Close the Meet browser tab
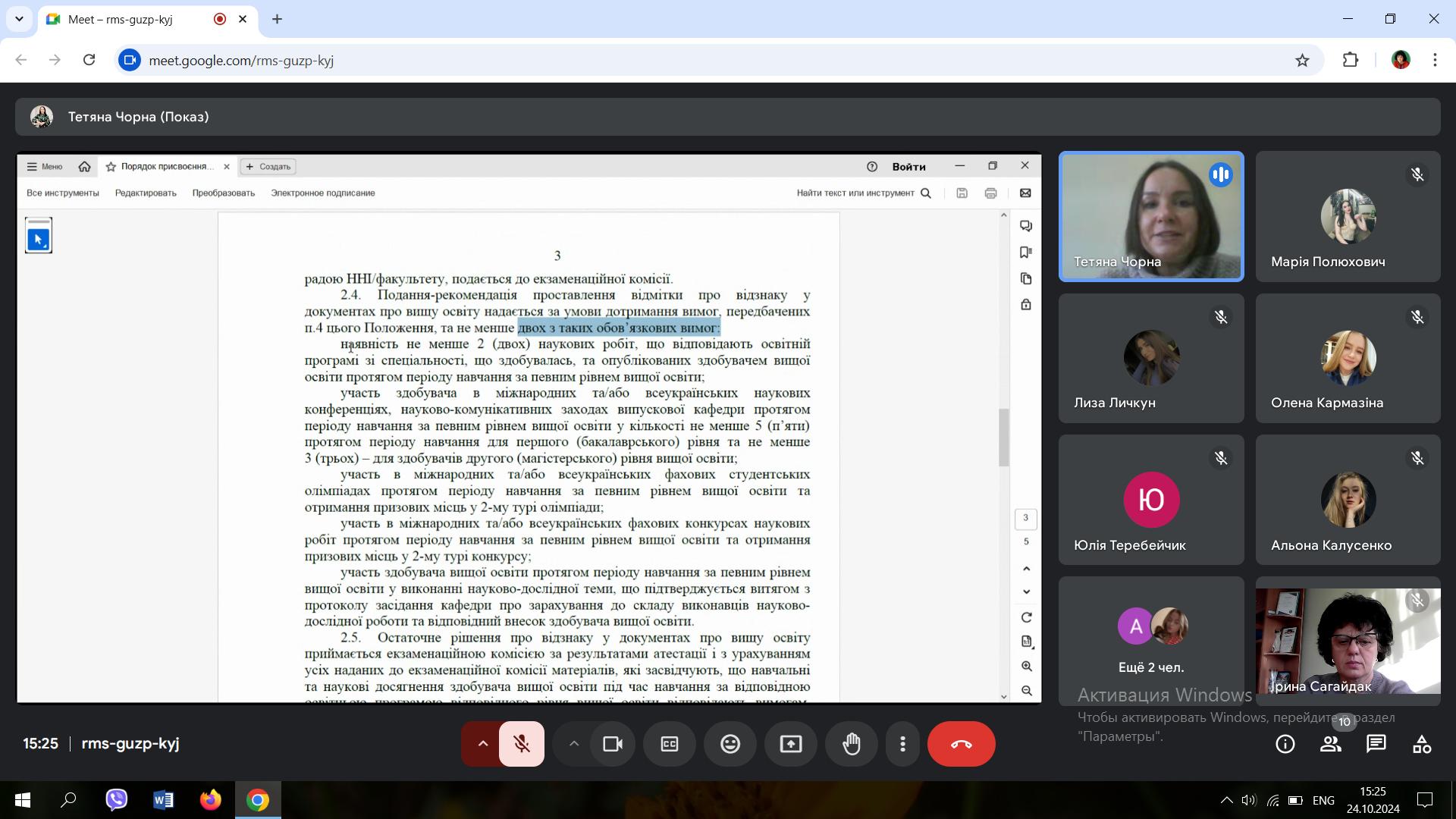 243,19
